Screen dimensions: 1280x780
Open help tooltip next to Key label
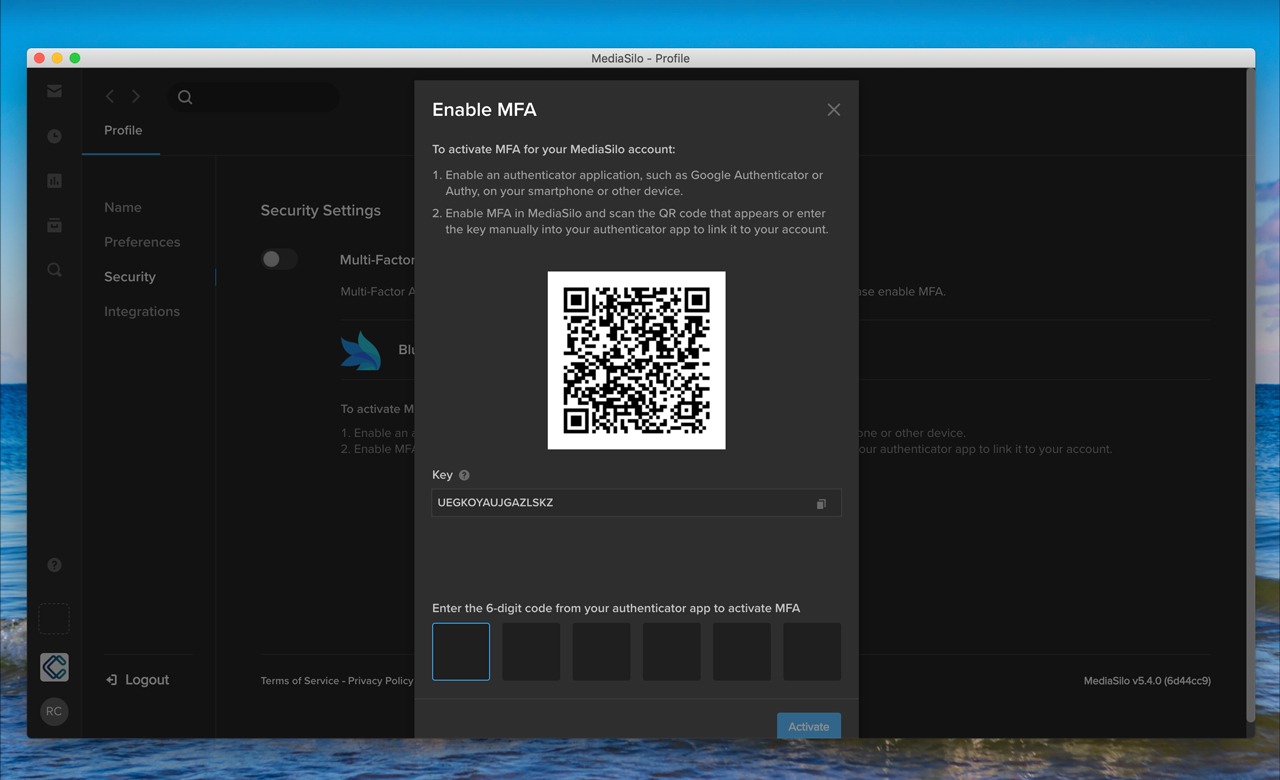click(x=464, y=475)
